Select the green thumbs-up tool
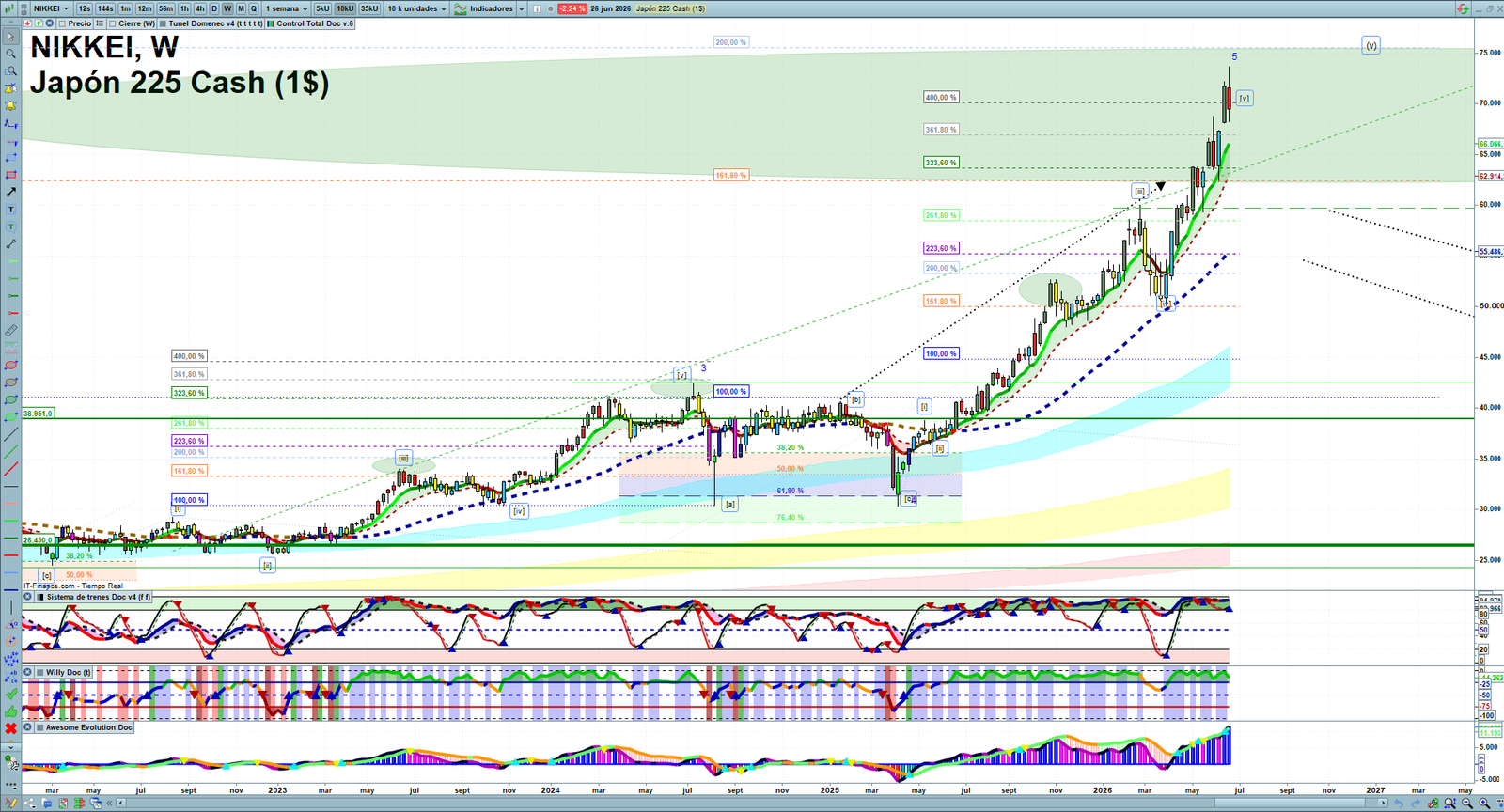The height and width of the screenshot is (812, 1504). pyautogui.click(x=10, y=711)
